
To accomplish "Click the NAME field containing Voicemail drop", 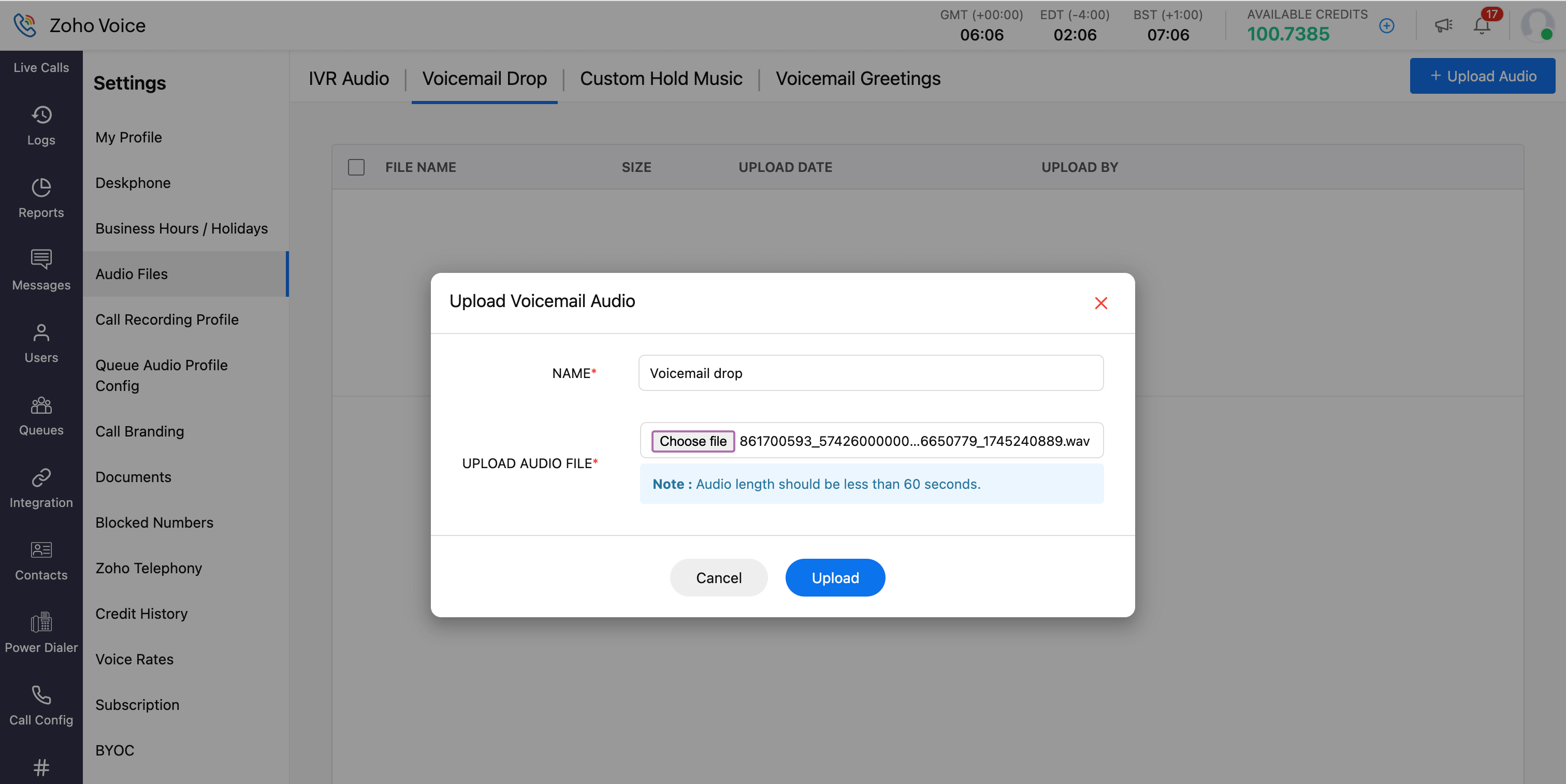I will click(x=871, y=373).
